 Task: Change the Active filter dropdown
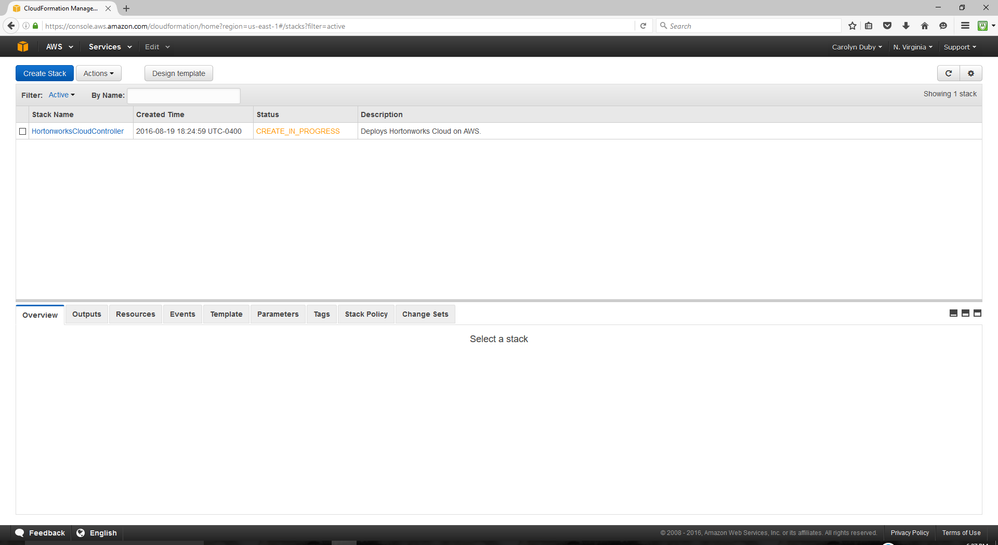[62, 95]
